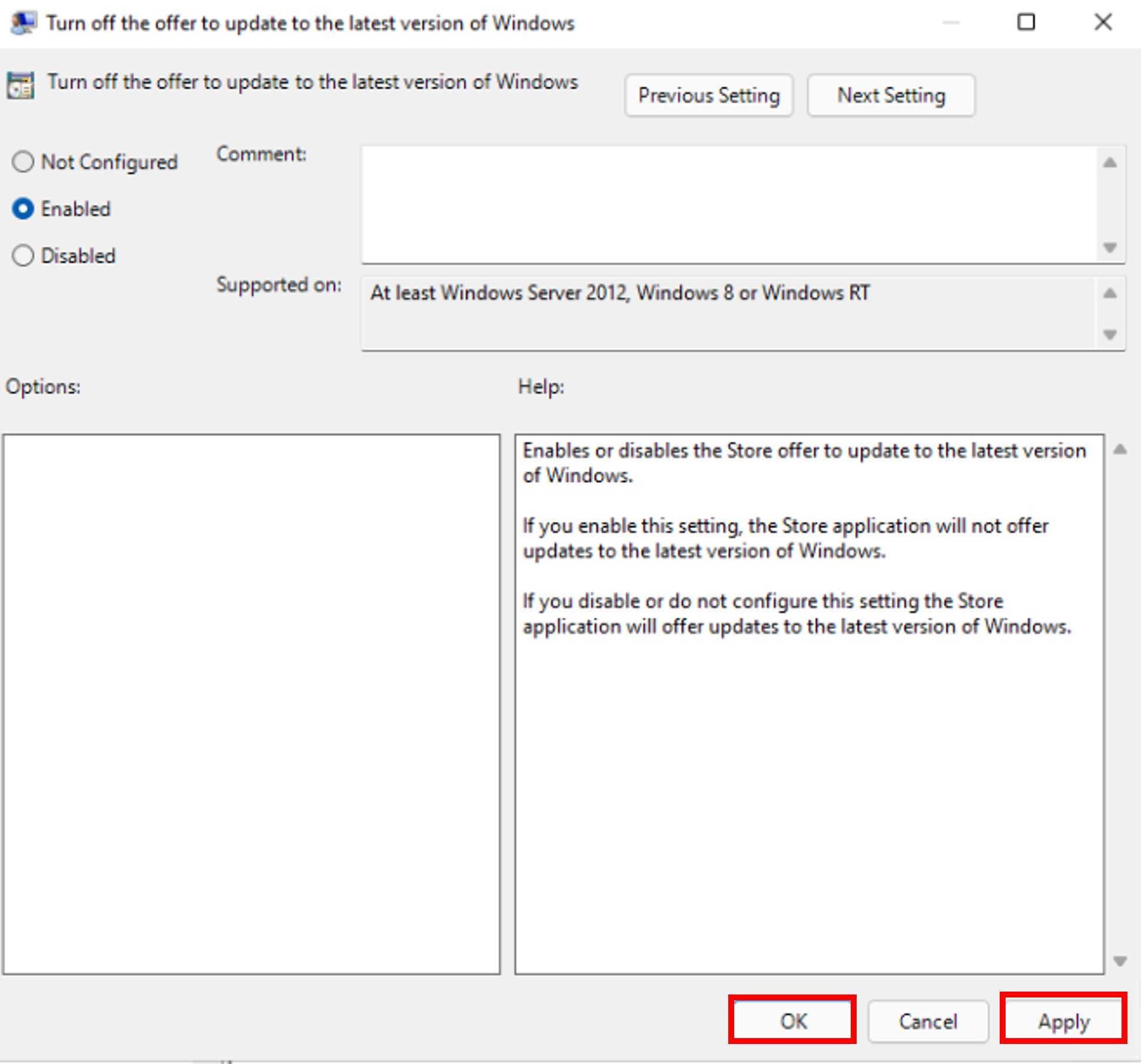Click the empty Options pane
The width and height of the screenshot is (1141, 1064).
pyautogui.click(x=251, y=704)
